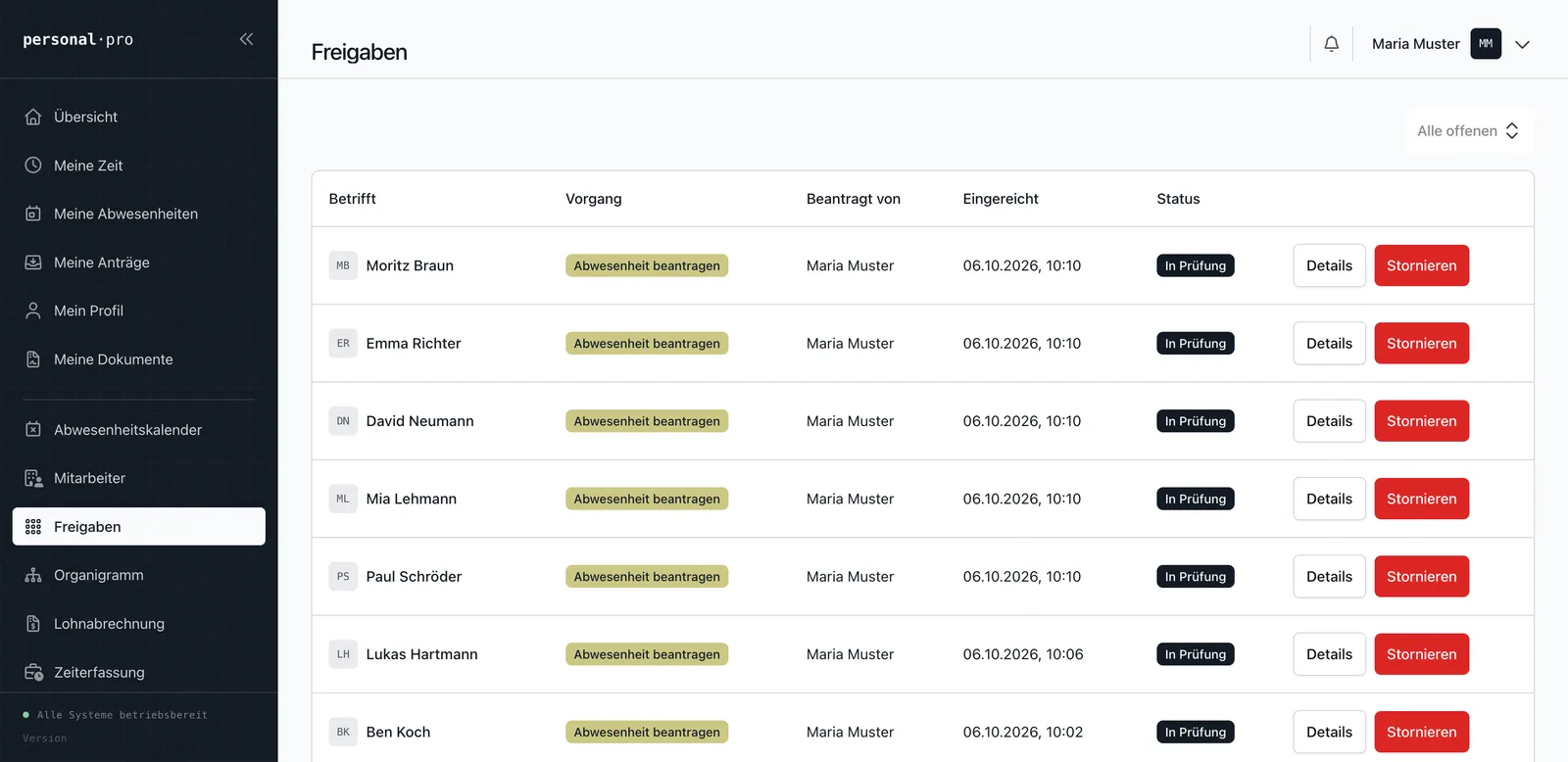Click the Organigramm hierarchy icon

pos(33,575)
